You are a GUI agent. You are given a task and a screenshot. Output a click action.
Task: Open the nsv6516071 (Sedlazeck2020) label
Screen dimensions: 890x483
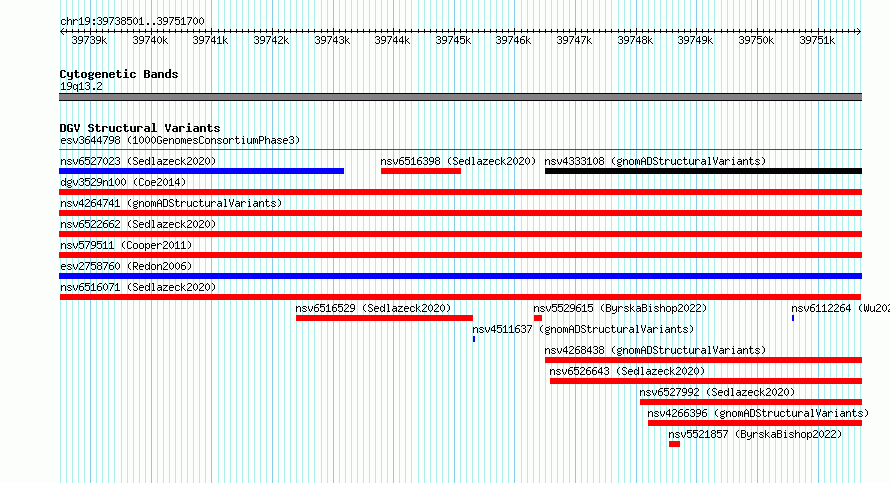(x=138, y=287)
